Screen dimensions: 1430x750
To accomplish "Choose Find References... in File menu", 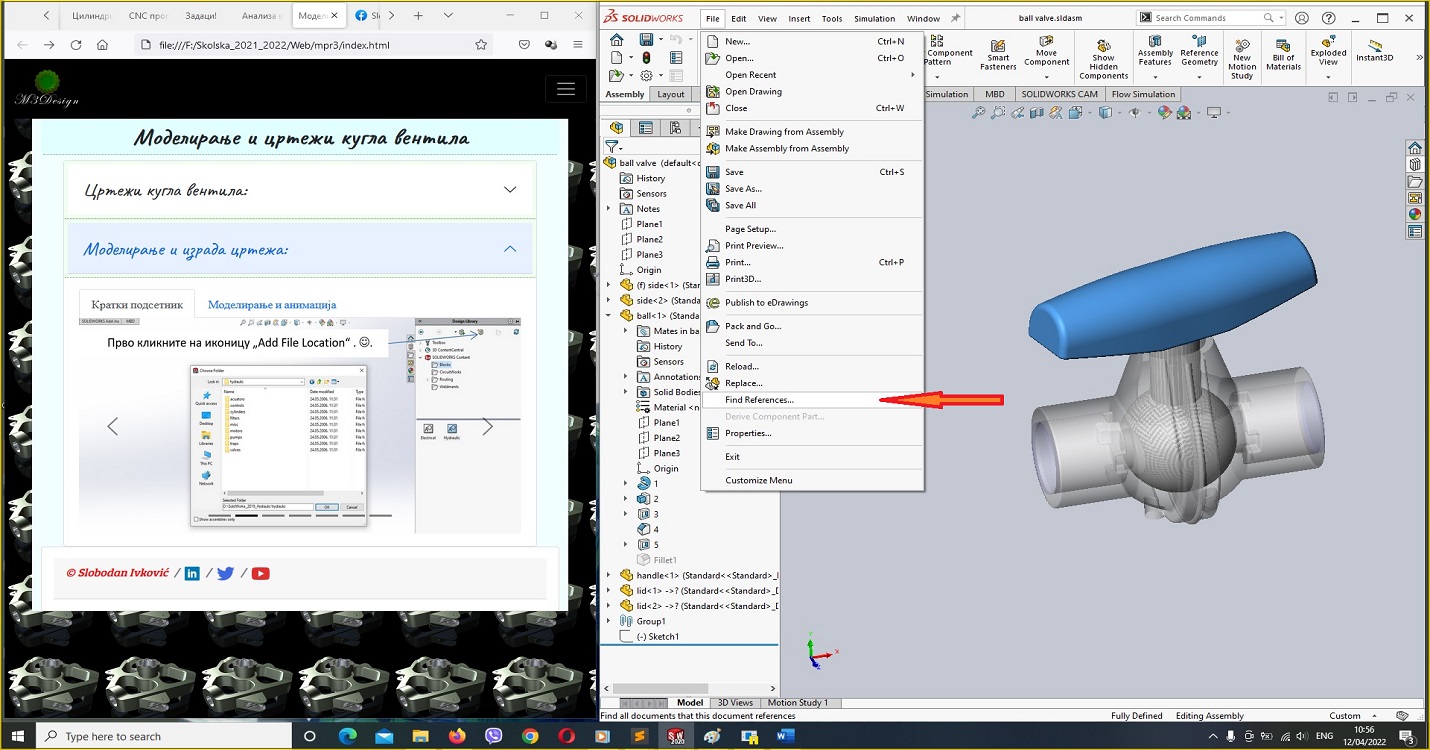I will tap(812, 400).
